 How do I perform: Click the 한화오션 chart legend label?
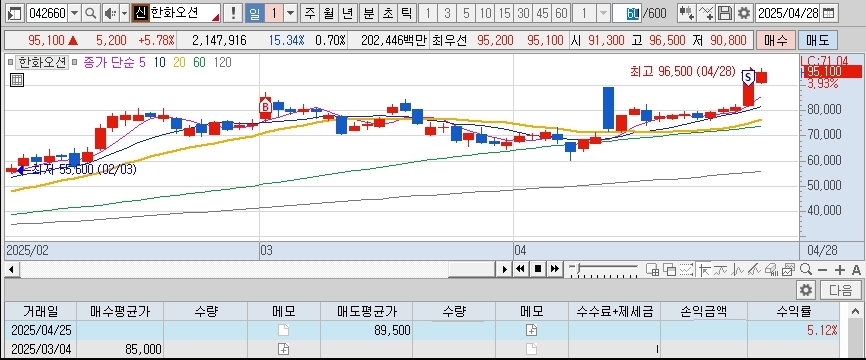42,62
